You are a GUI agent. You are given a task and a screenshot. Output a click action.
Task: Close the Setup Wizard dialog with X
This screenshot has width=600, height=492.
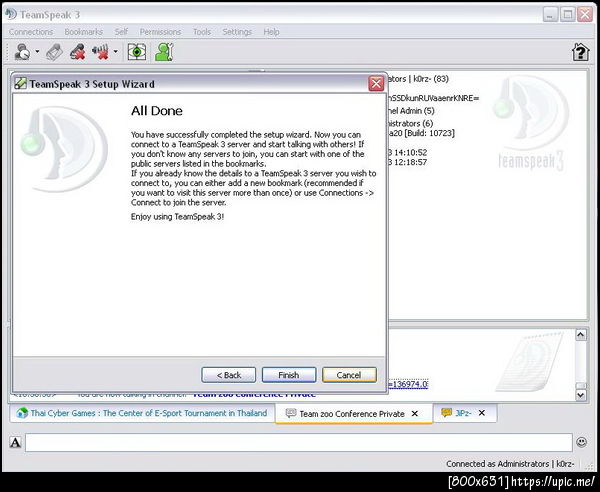pyautogui.click(x=376, y=83)
